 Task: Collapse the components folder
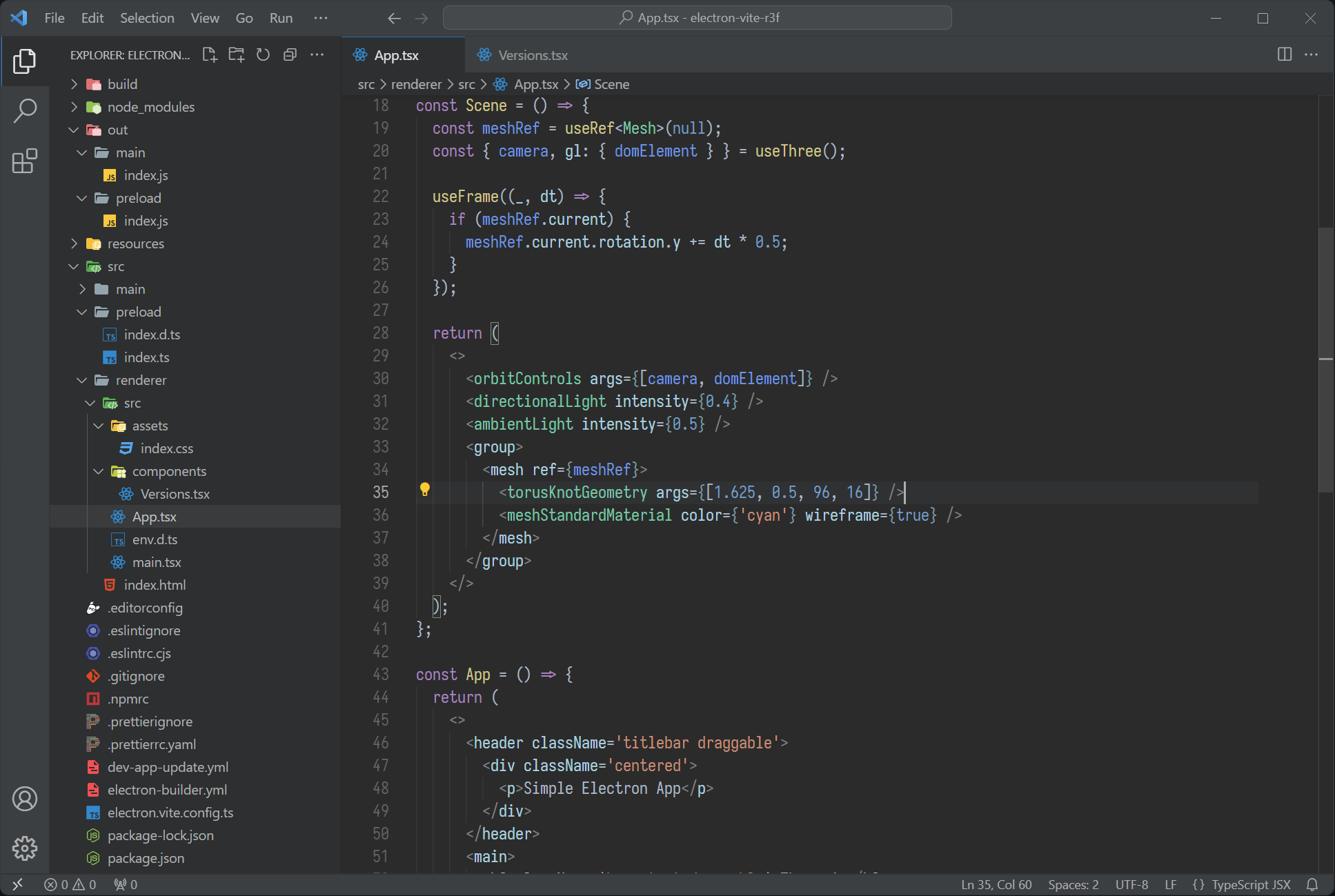coord(169,471)
